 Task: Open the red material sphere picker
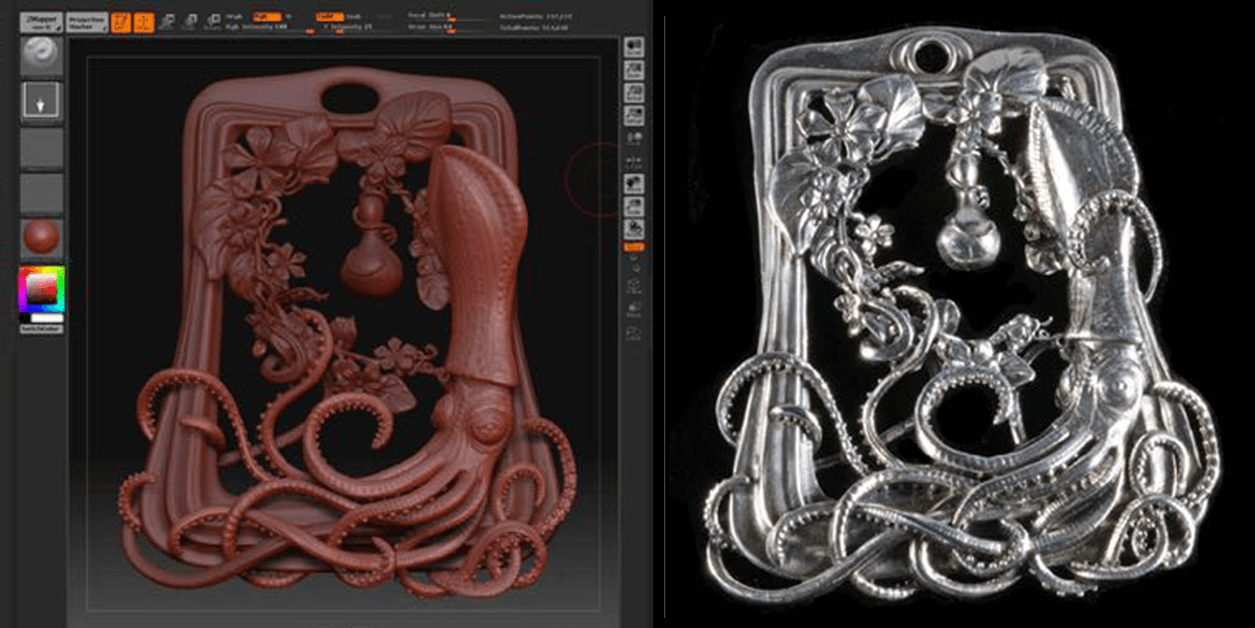[41, 238]
